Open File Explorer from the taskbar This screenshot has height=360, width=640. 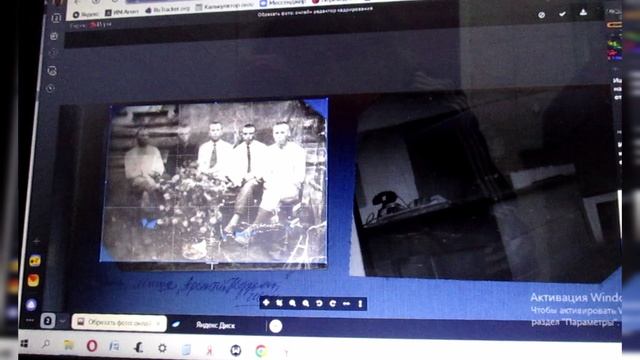pos(69,345)
